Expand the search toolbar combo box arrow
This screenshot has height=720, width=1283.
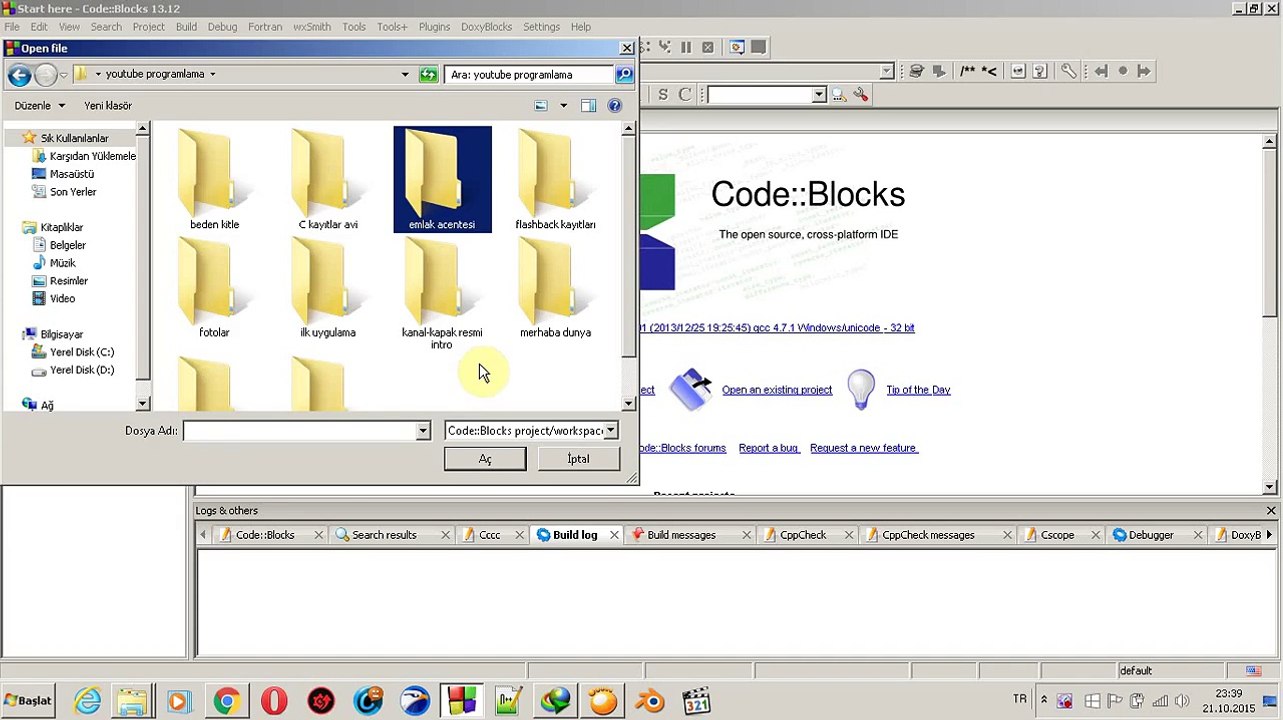coord(818,95)
